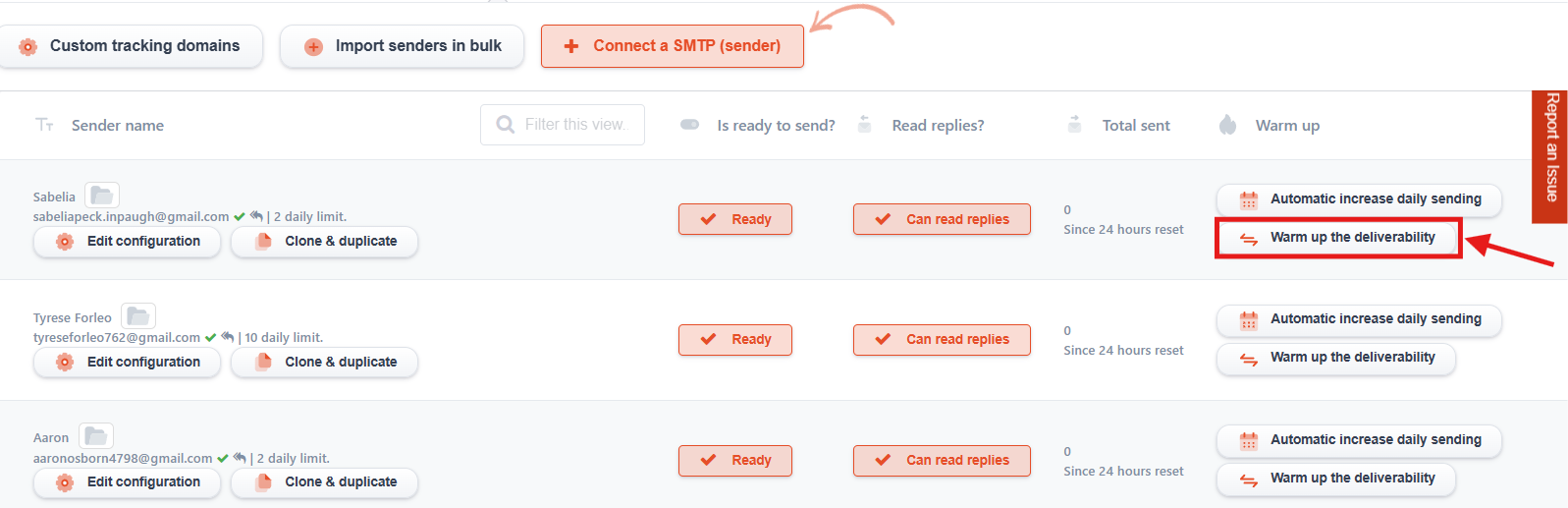Sort by Read replies? column header
Image resolution: width=1568 pixels, height=508 pixels.
coord(938,125)
